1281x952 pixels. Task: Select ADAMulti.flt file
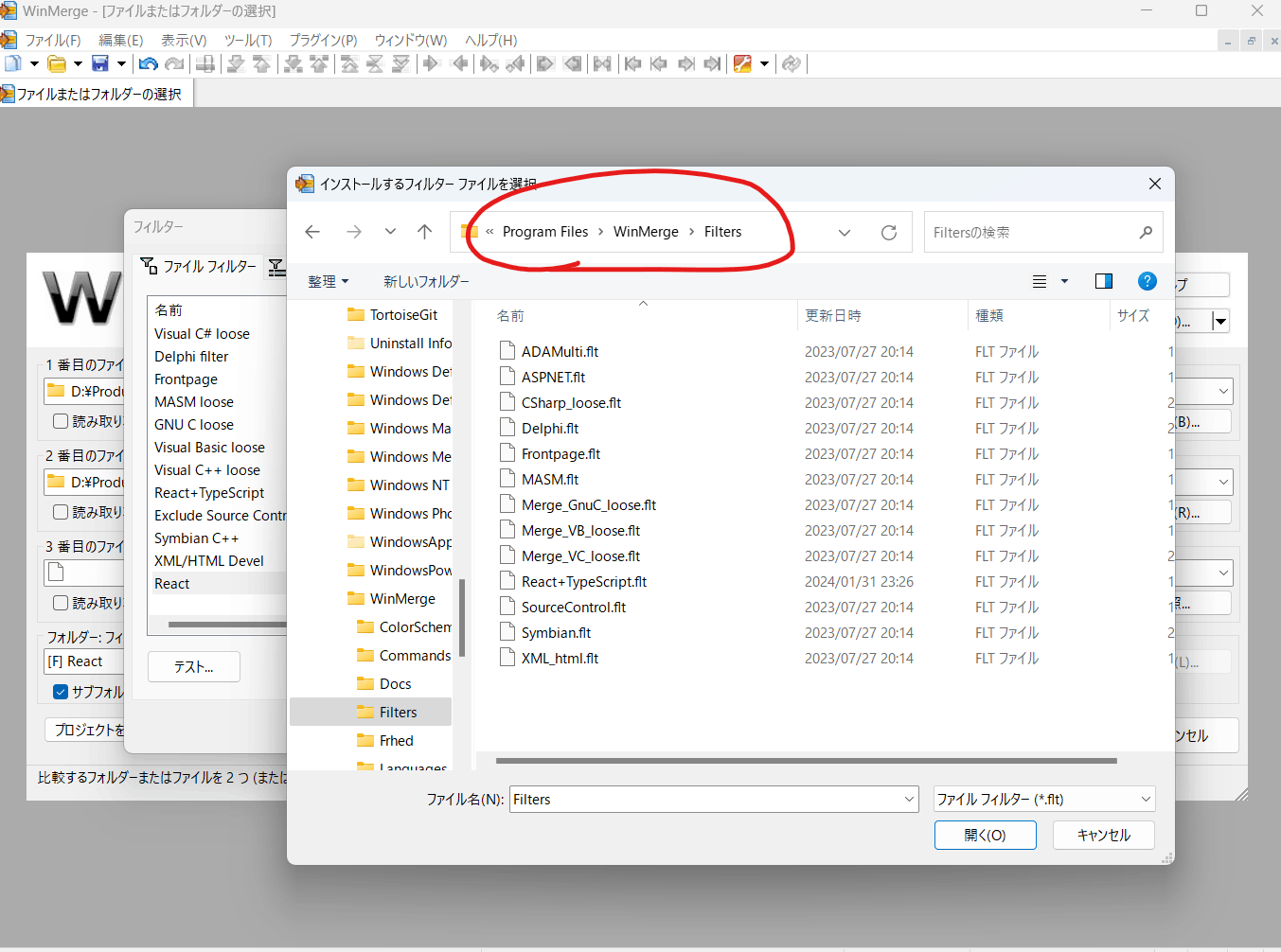(560, 352)
